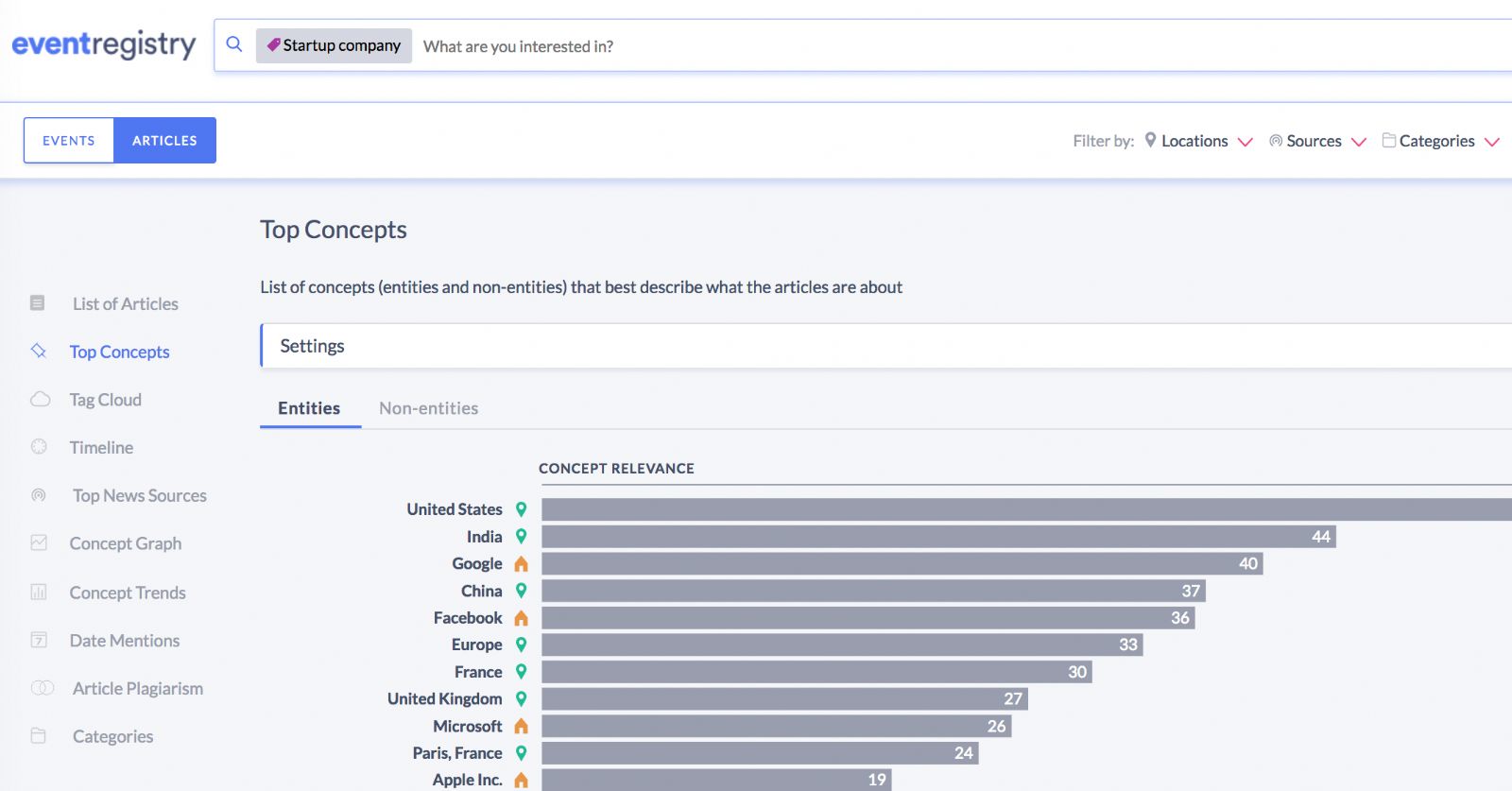Open the Concept Trends view
The height and width of the screenshot is (791, 1512).
[128, 593]
